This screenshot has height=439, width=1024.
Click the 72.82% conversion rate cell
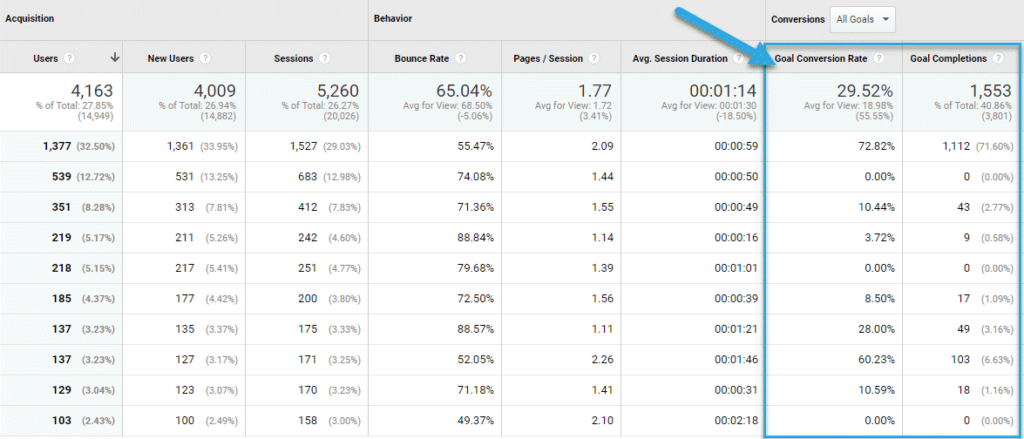pyautogui.click(x=872, y=146)
